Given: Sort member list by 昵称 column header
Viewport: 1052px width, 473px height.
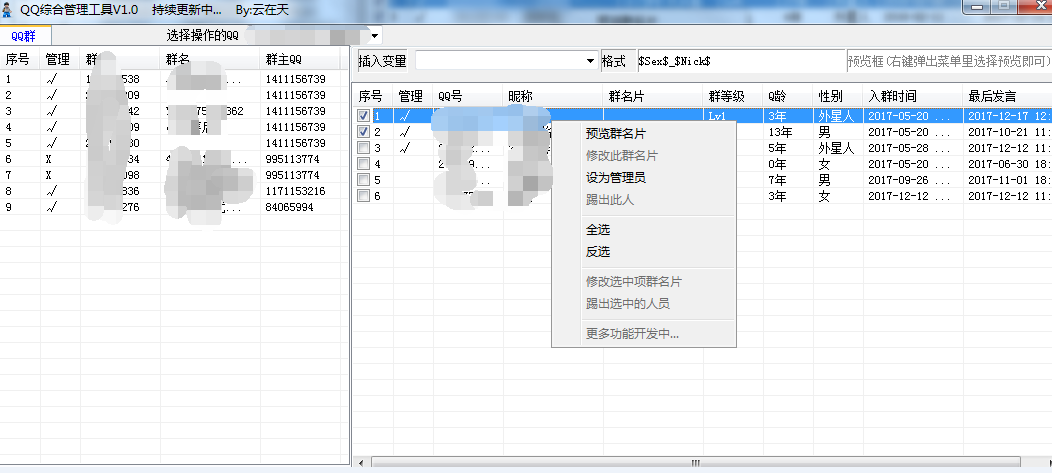Looking at the screenshot, I should point(553,97).
